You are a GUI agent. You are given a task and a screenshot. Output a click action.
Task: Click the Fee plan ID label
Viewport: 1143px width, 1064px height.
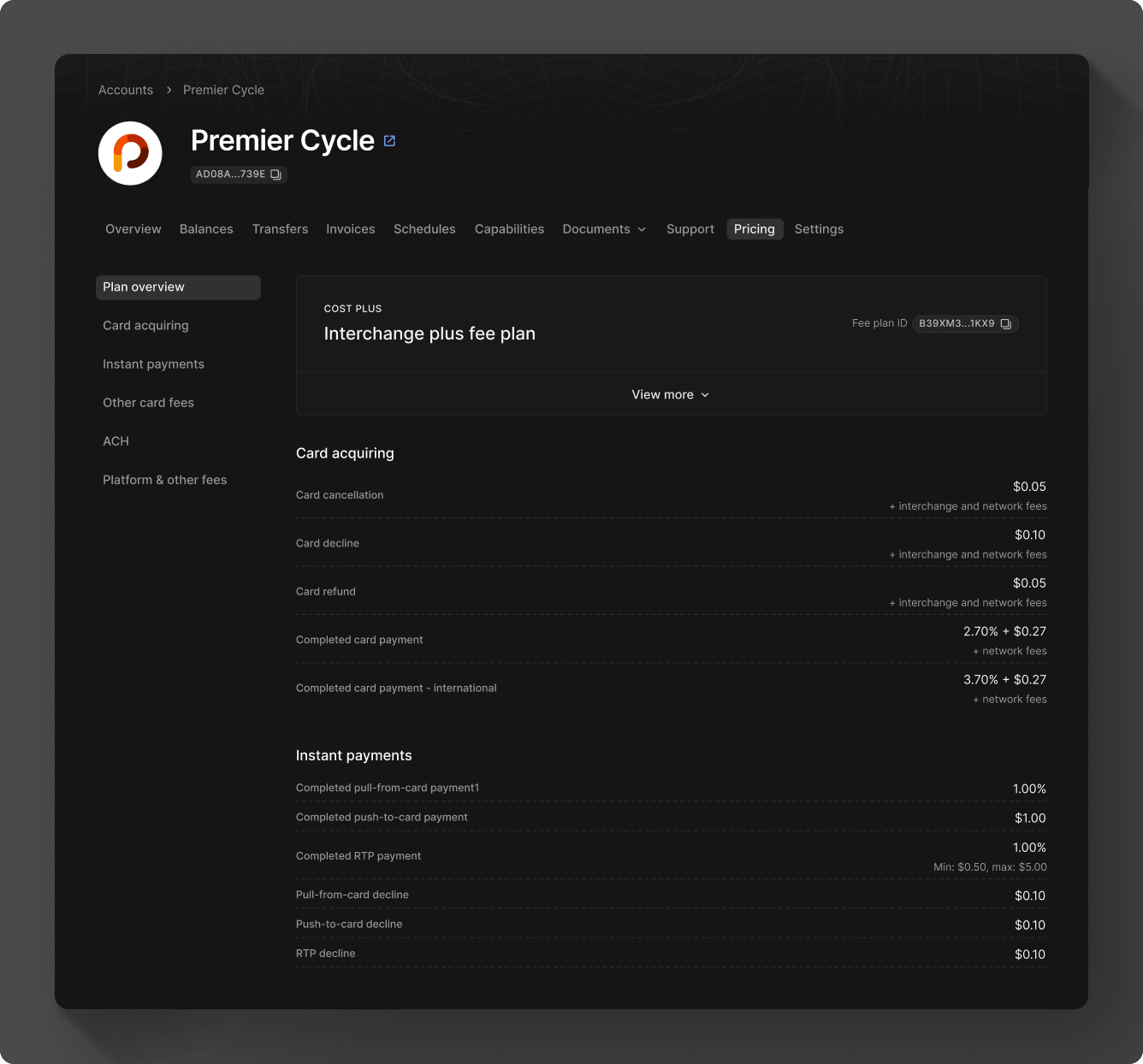[x=879, y=323]
